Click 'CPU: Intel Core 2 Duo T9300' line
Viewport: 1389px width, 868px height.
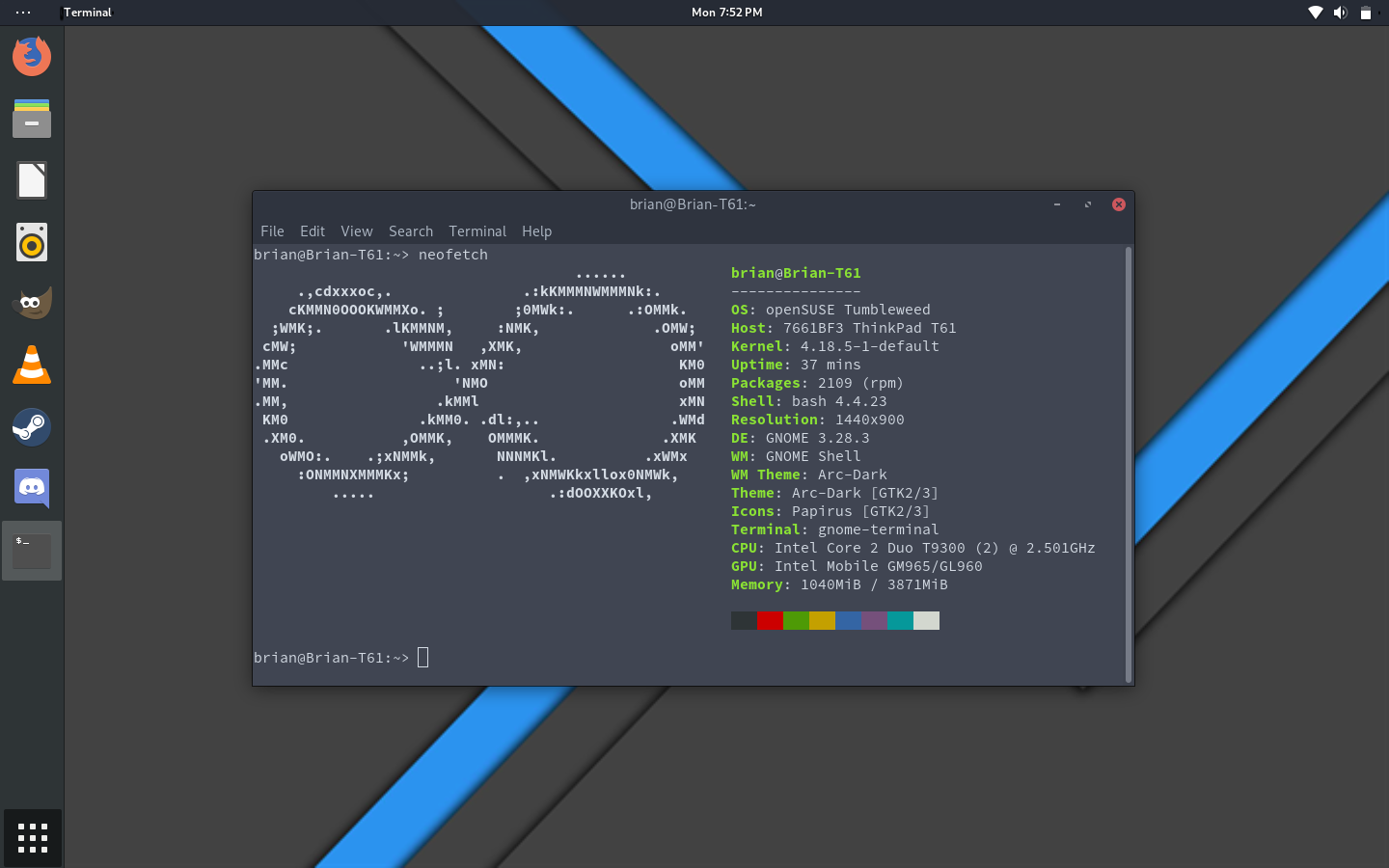913,548
